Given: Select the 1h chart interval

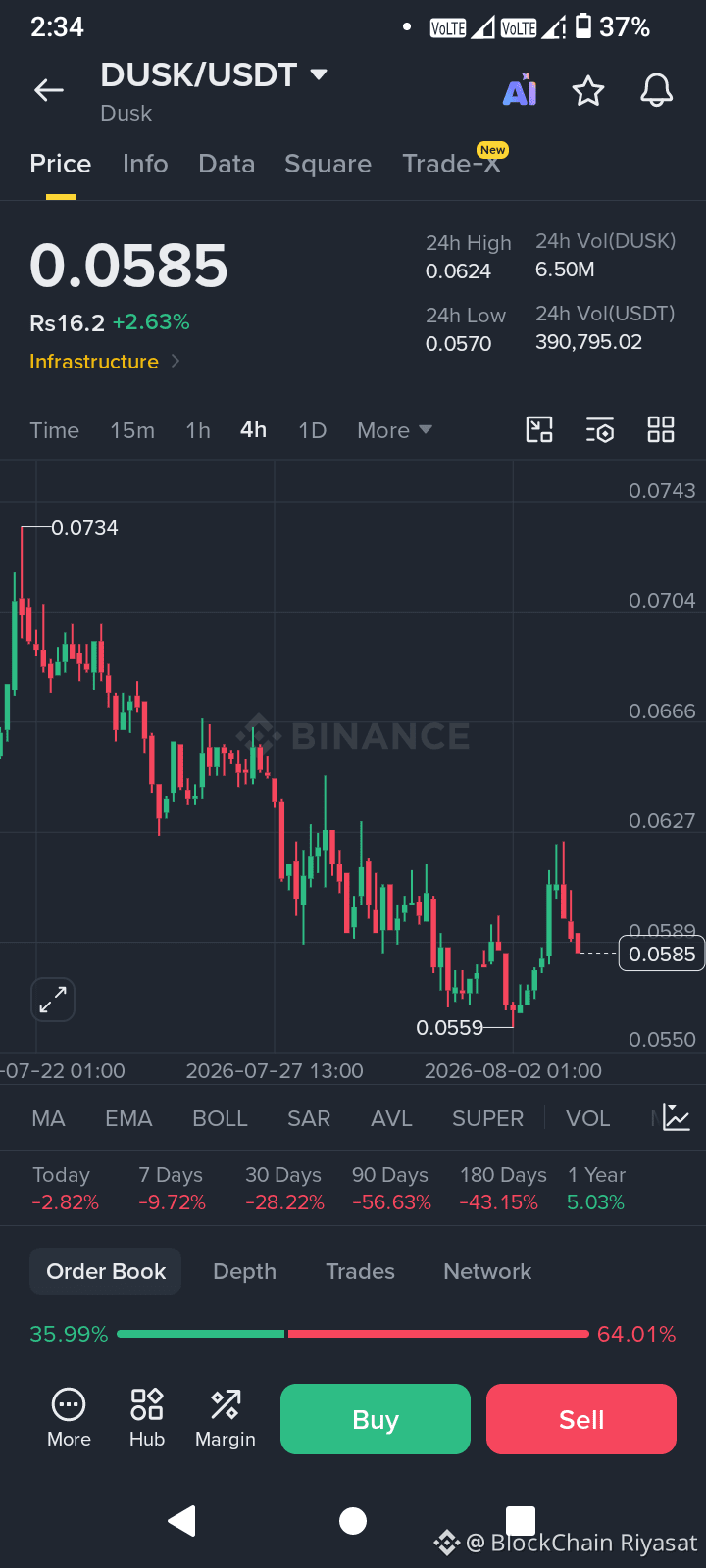Looking at the screenshot, I should (x=198, y=430).
